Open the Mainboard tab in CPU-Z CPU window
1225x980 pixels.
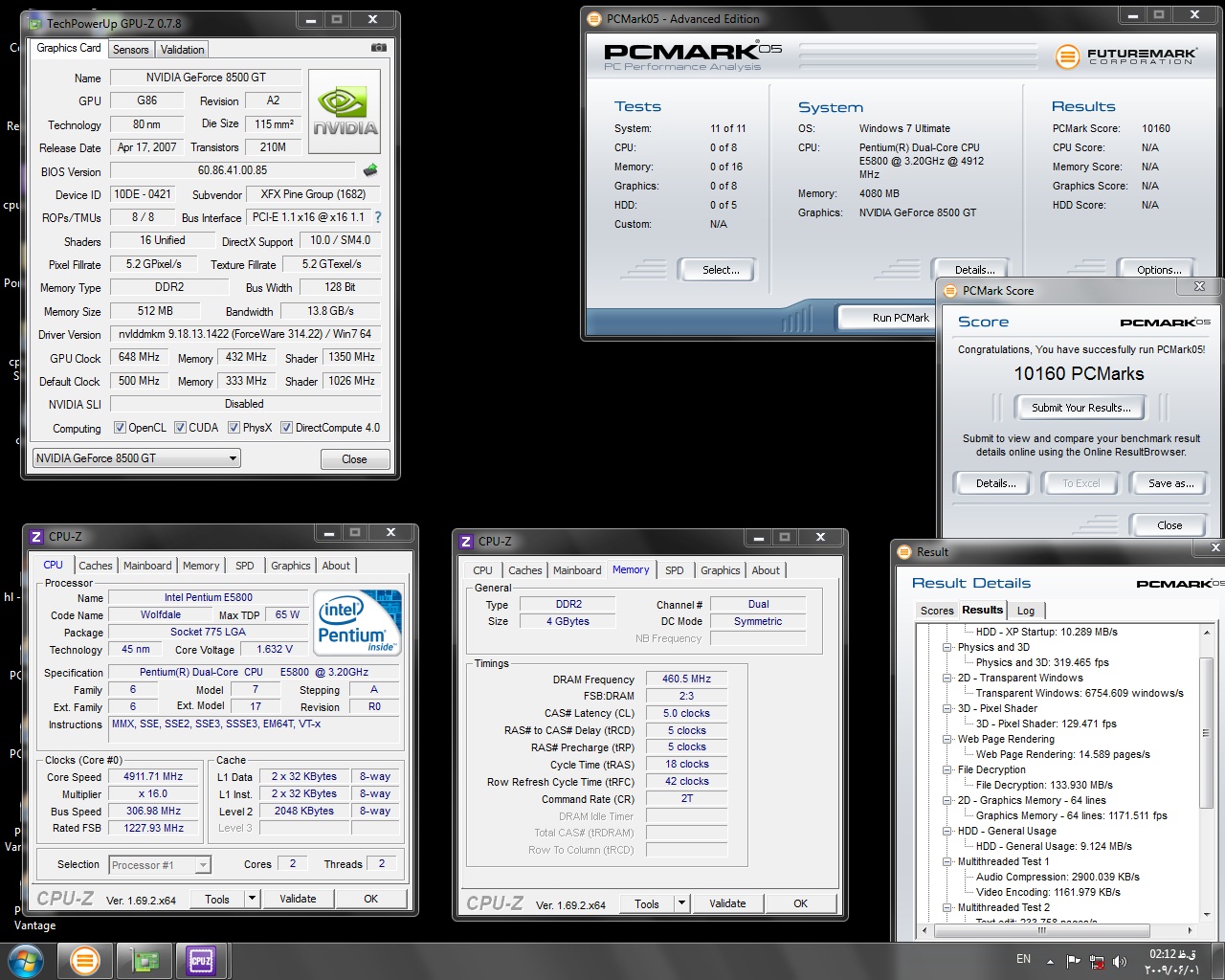147,566
